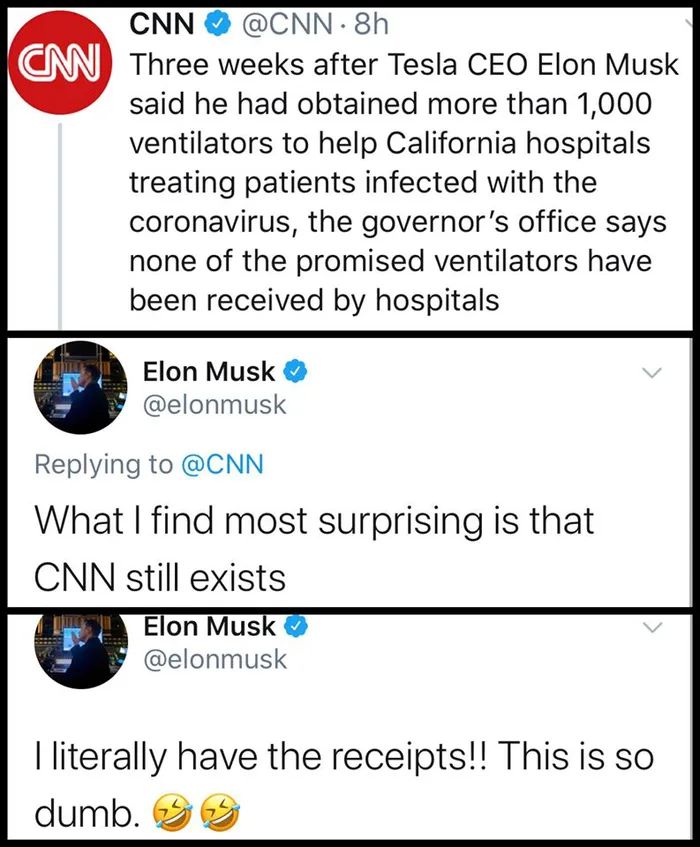Image resolution: width=700 pixels, height=847 pixels.
Task: Open the Elon Musk name in the middle tweet
Action: coord(208,372)
